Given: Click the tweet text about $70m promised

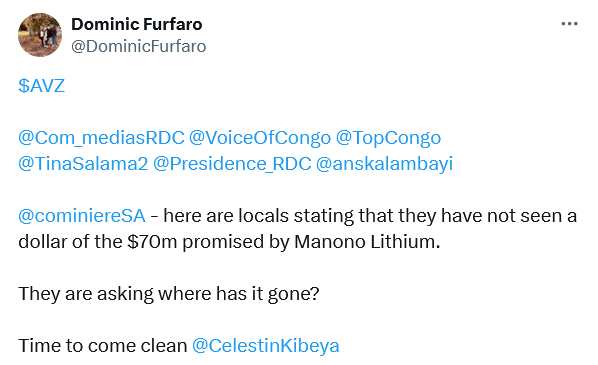Looking at the screenshot, I should tap(297, 228).
